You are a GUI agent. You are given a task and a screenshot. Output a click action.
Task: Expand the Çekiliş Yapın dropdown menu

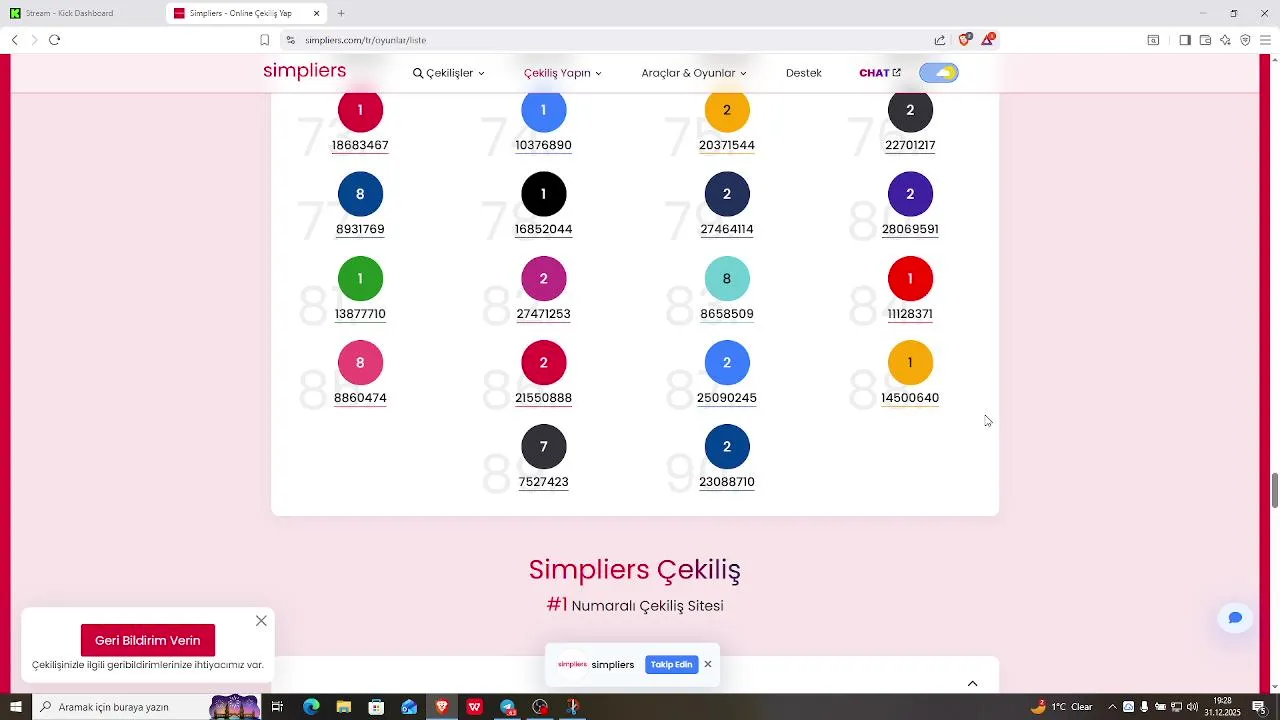pyautogui.click(x=563, y=73)
